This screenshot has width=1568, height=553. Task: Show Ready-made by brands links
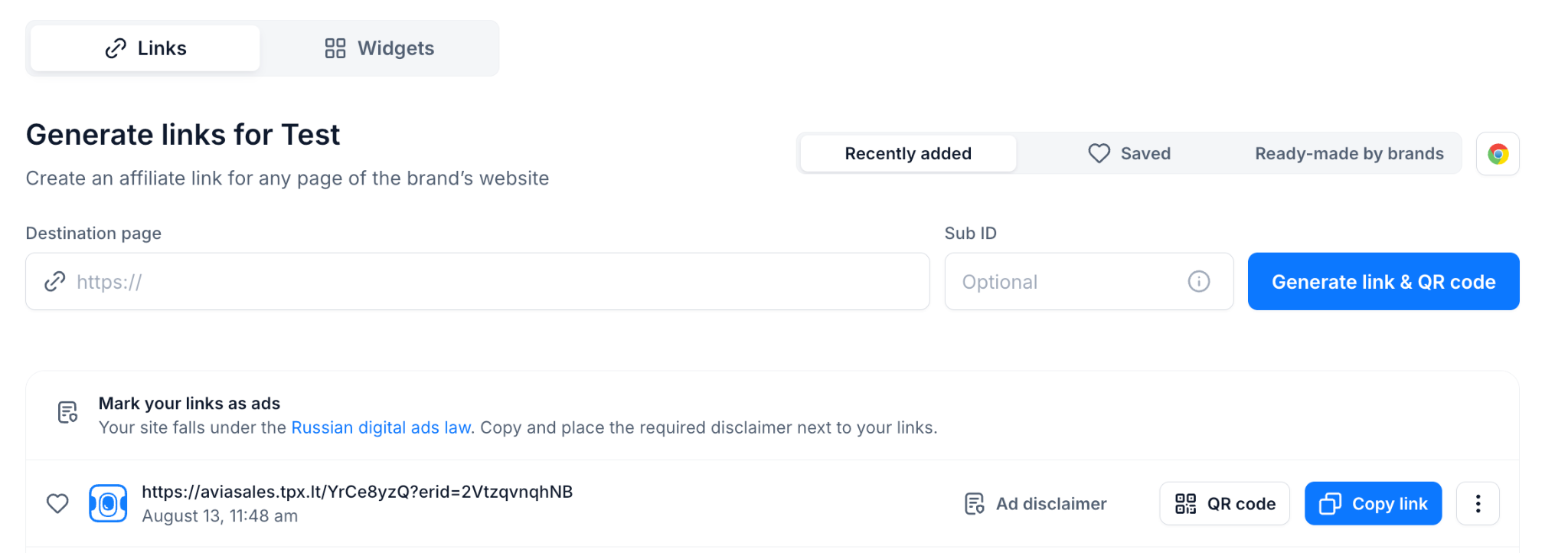click(1349, 154)
